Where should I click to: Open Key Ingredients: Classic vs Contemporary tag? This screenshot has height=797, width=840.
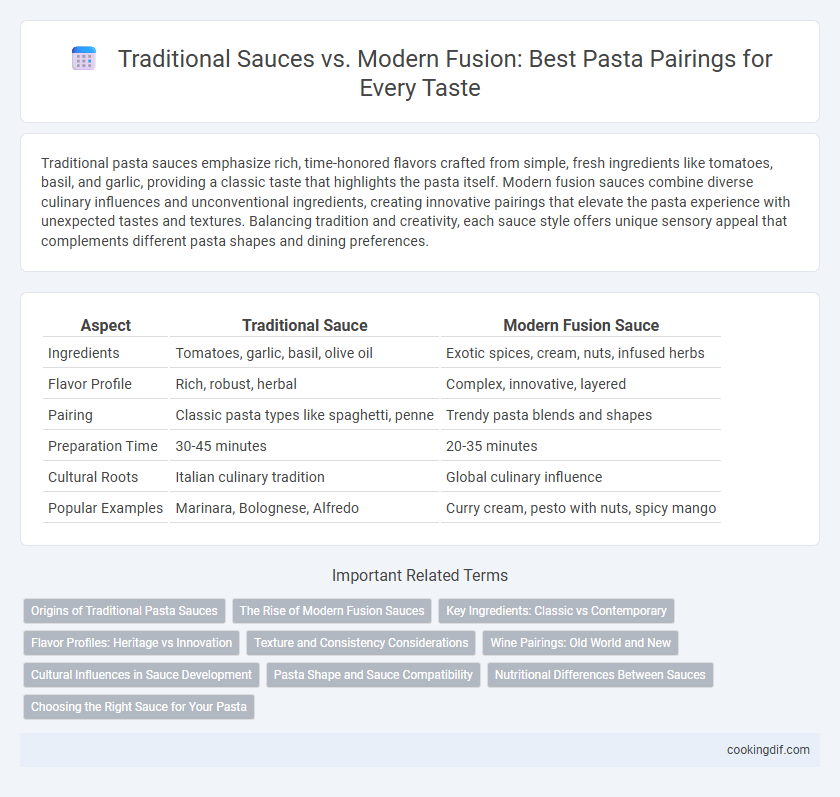click(556, 611)
